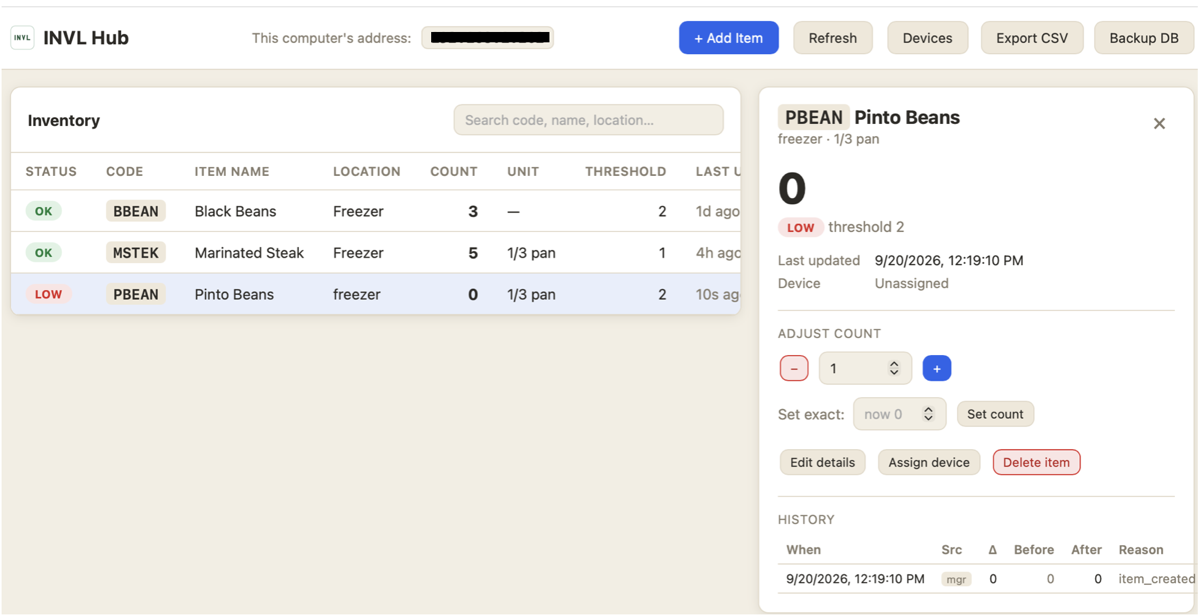Click the PBEAN badge in detail header
This screenshot has height=616, width=1200.
coord(814,117)
